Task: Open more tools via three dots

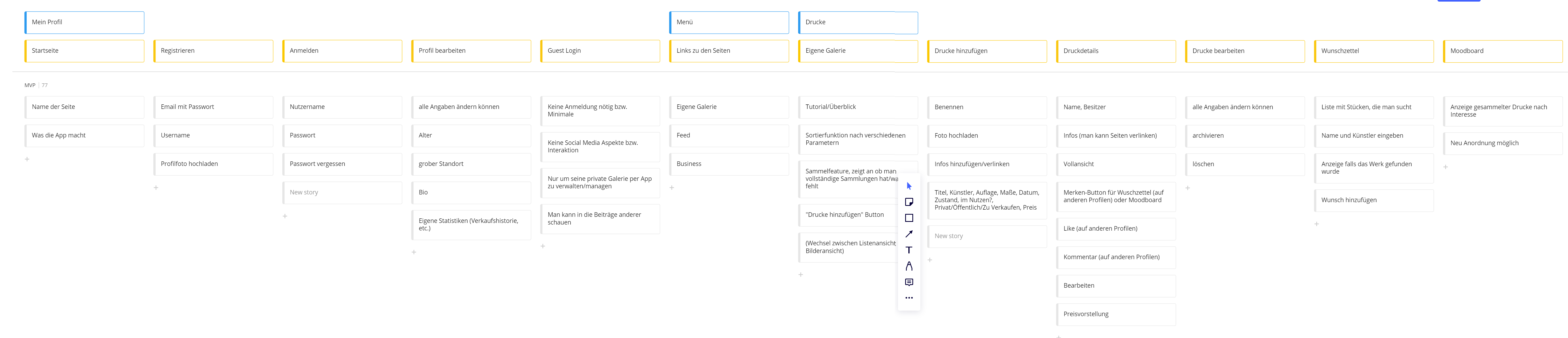Action: [909, 298]
